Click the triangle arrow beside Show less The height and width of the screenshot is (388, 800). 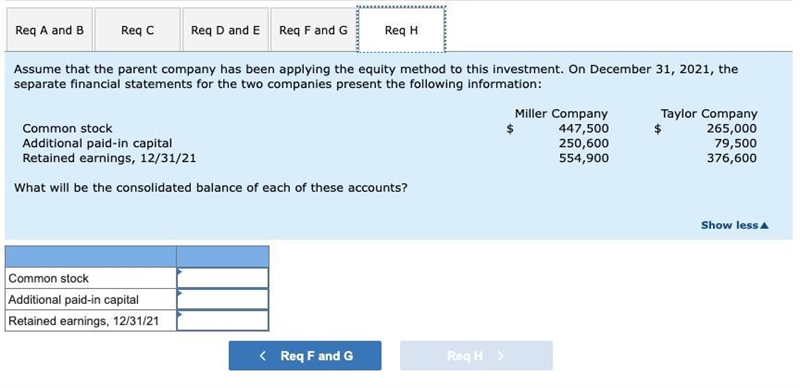(x=764, y=225)
